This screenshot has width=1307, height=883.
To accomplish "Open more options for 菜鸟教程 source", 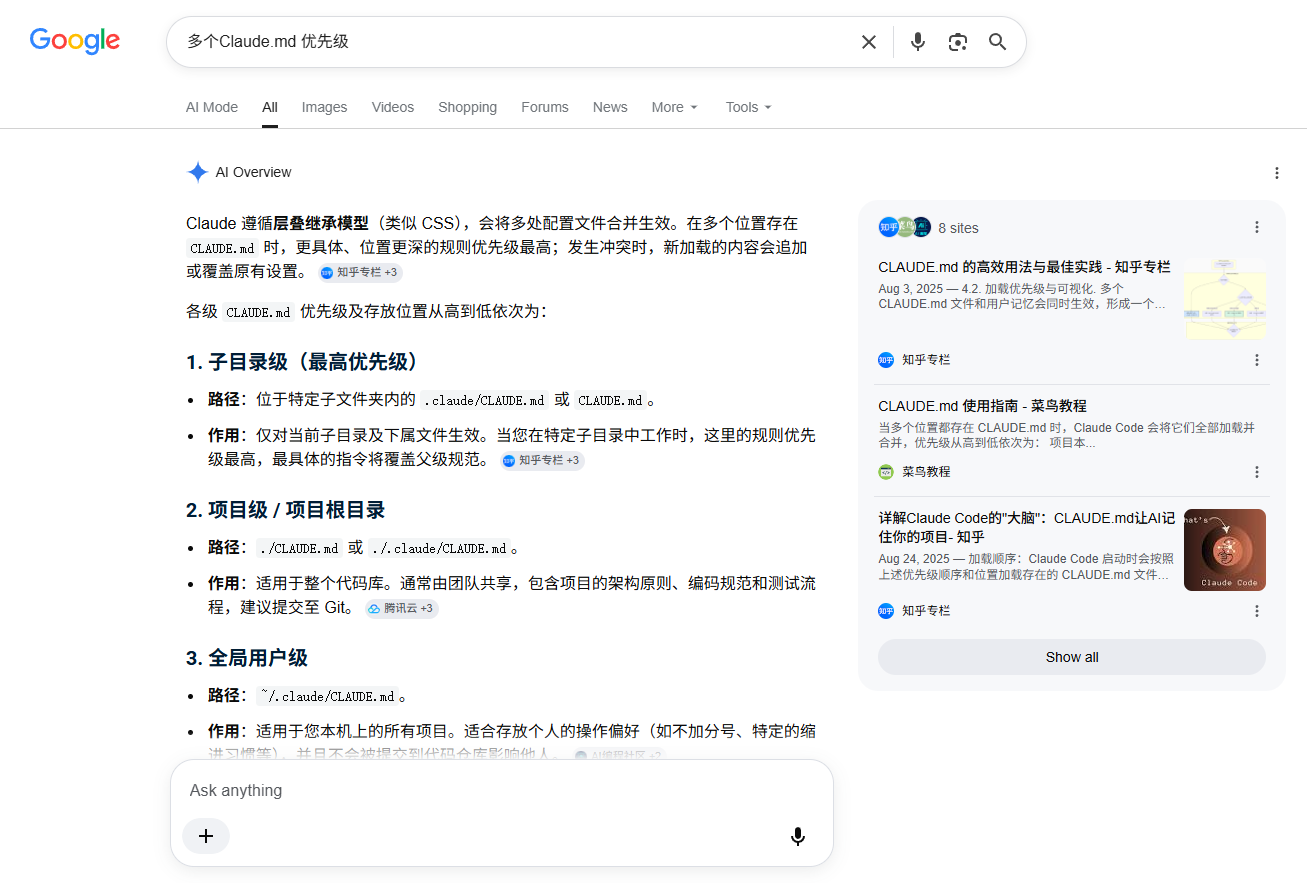I will point(1257,472).
